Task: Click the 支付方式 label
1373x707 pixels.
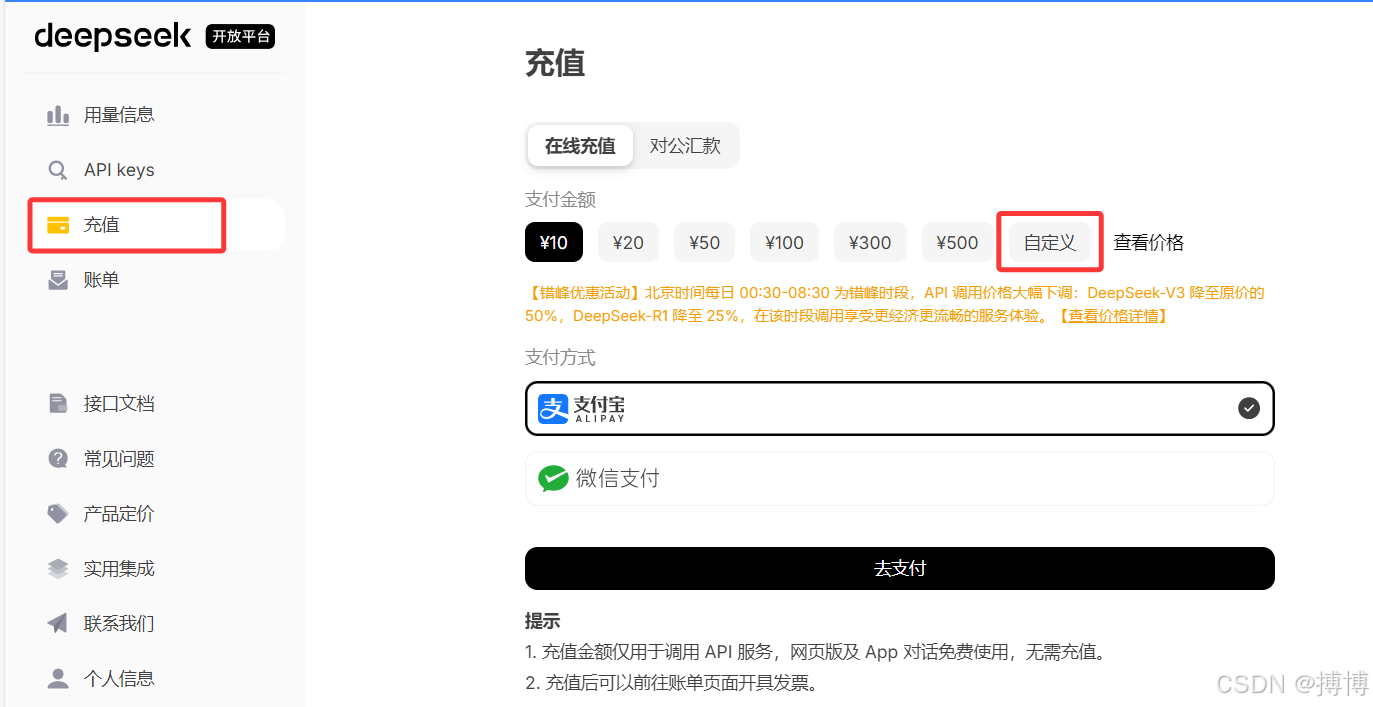Action: (x=560, y=358)
